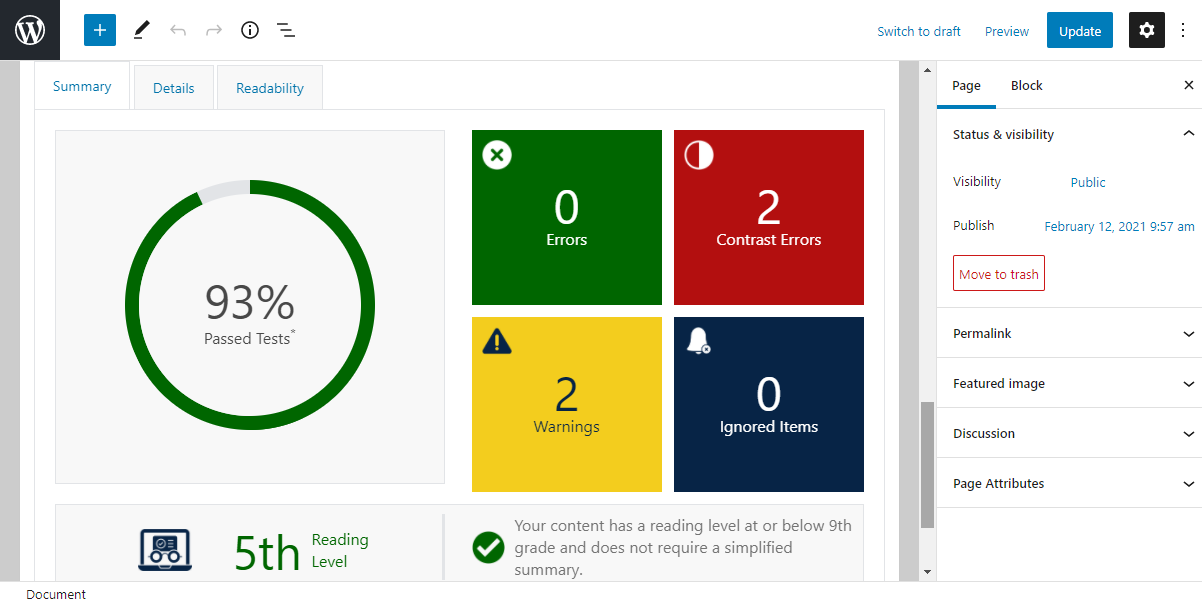Click the bell icon on Ignored Items
Viewport: 1202px width, 606px height.
699,341
